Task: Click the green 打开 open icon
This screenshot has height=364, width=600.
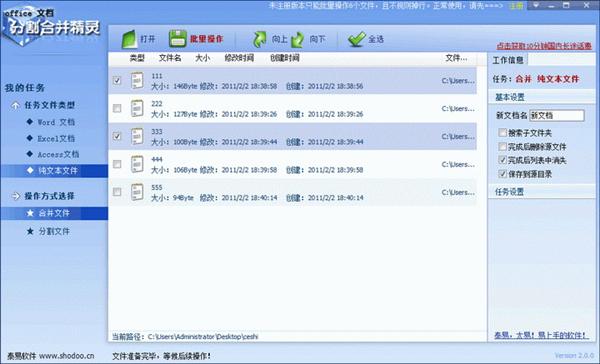Action: [x=129, y=39]
